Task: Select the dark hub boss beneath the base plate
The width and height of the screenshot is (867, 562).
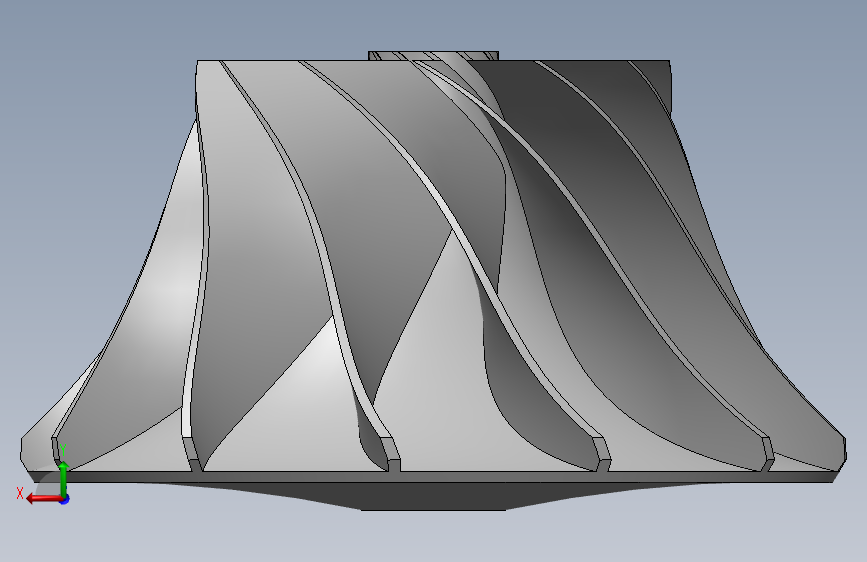Action: pyautogui.click(x=434, y=496)
